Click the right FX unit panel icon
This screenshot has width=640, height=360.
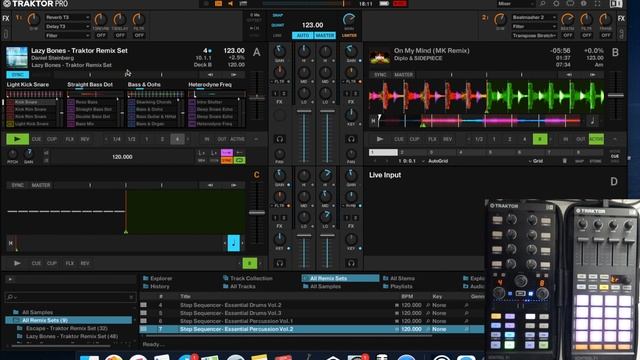coord(621,19)
